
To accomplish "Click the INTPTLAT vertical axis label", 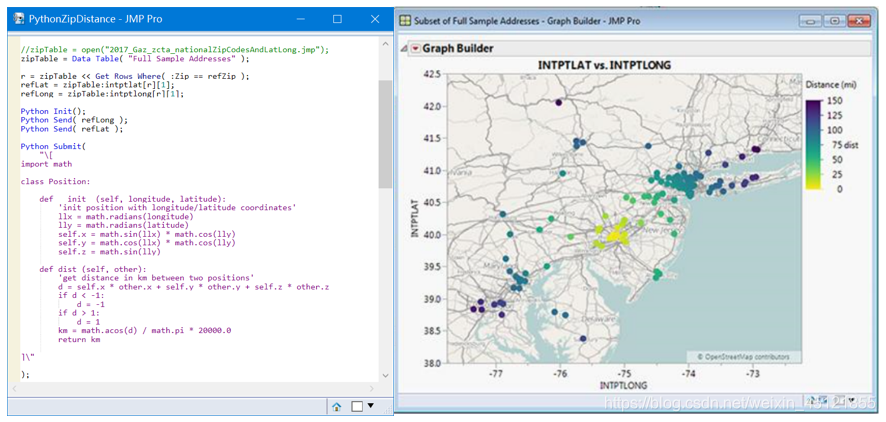I will pyautogui.click(x=416, y=217).
